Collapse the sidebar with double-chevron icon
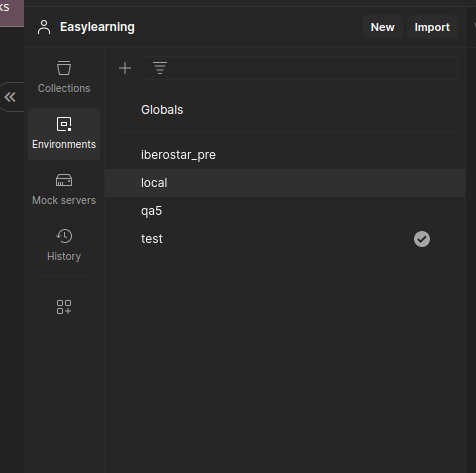Viewport: 476px width, 473px height. click(x=10, y=97)
